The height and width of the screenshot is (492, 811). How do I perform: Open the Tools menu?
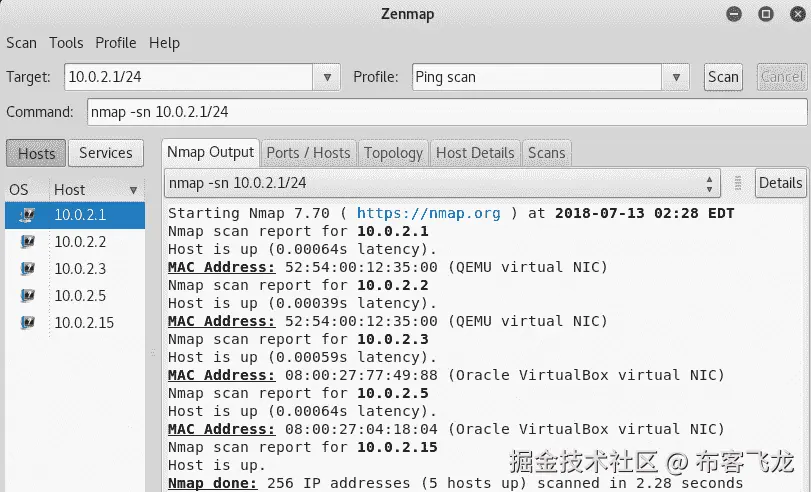tap(66, 43)
